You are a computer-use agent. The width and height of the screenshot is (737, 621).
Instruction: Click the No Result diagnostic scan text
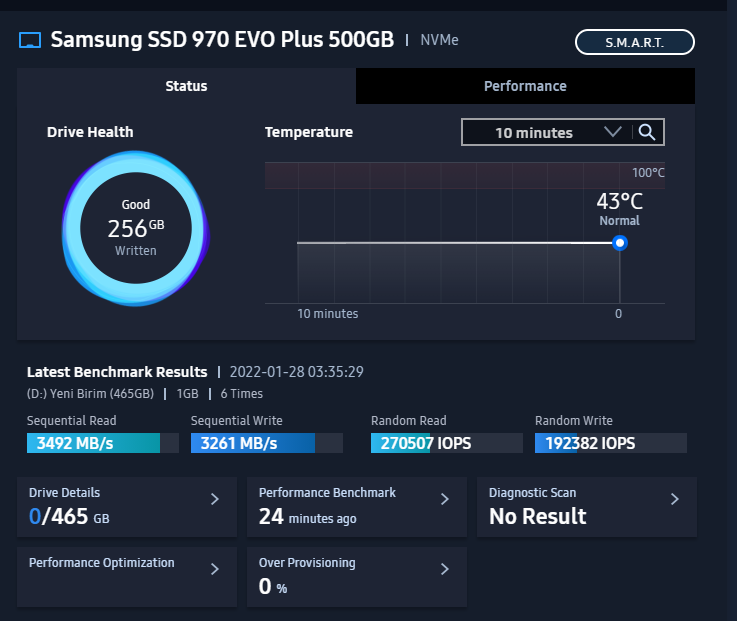538,517
